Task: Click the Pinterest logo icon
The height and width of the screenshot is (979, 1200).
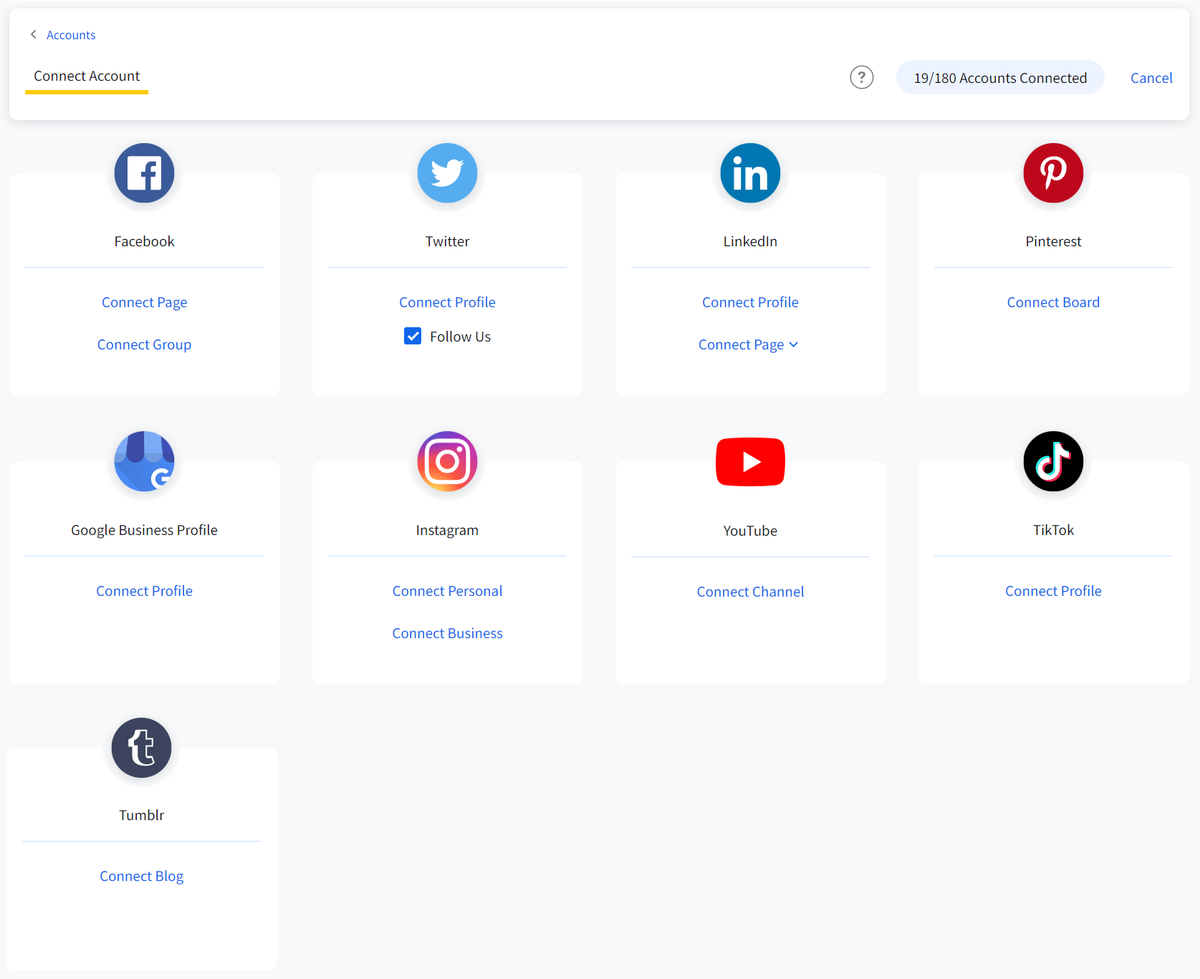Action: click(x=1053, y=173)
